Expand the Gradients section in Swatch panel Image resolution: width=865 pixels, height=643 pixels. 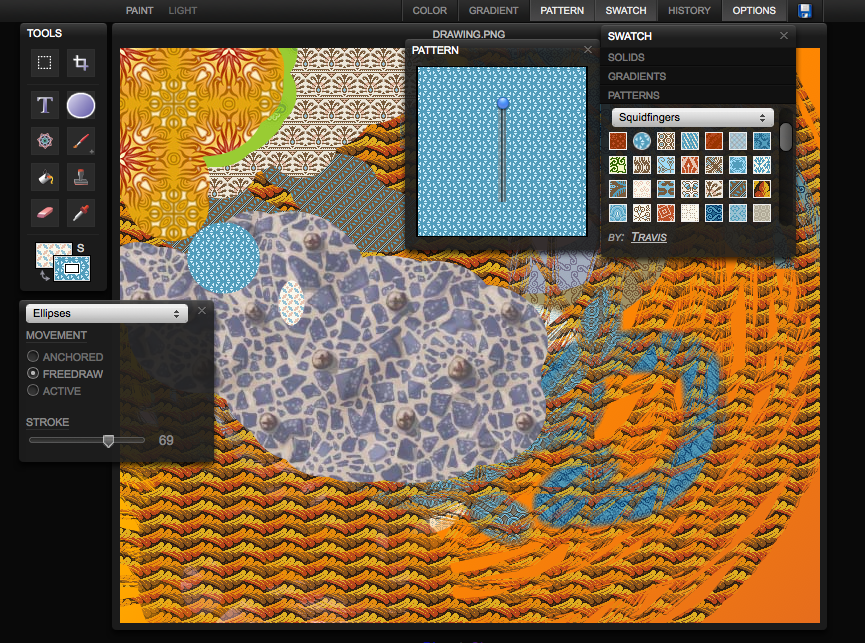pos(637,76)
